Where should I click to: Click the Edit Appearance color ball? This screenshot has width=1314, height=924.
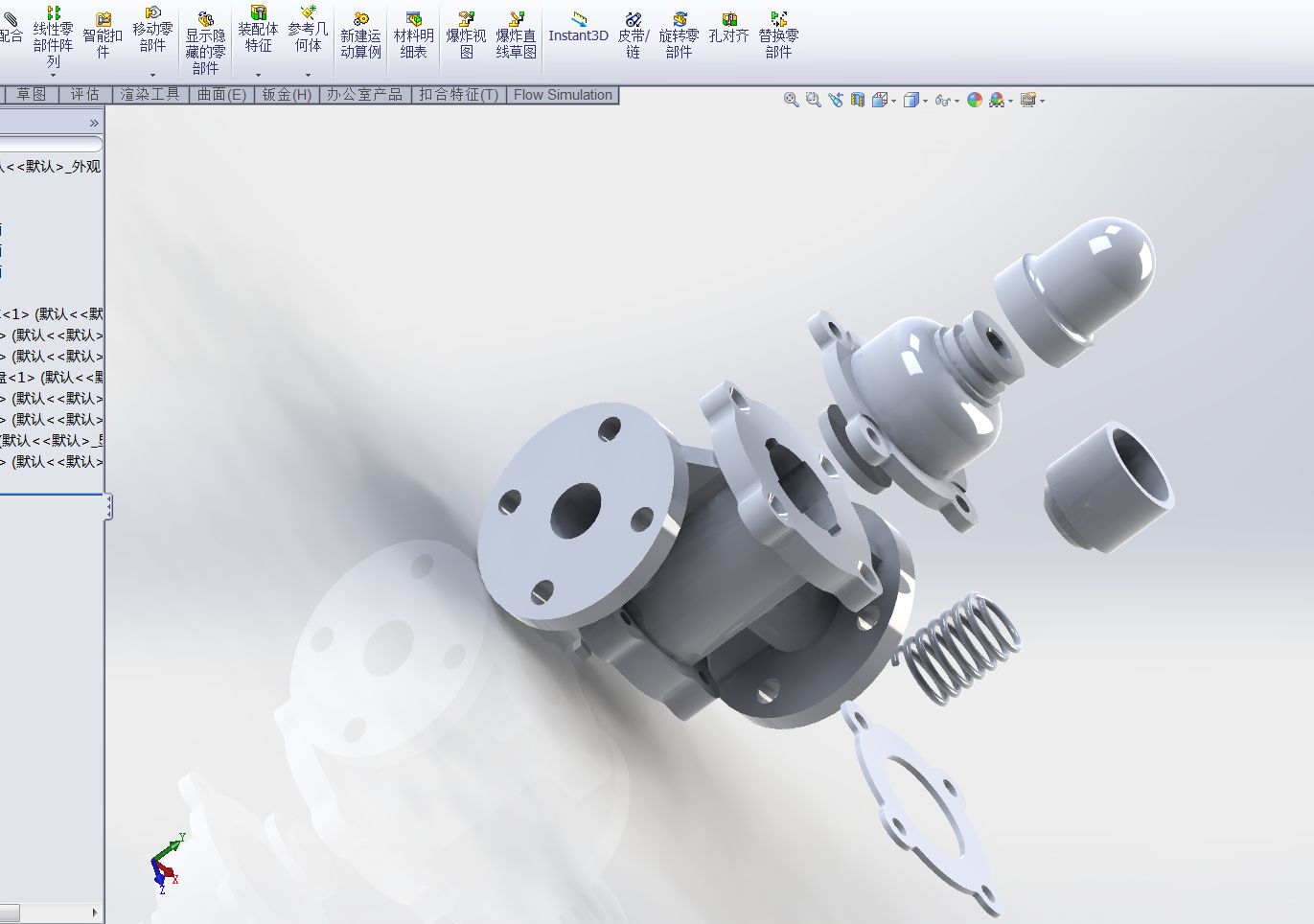975,100
